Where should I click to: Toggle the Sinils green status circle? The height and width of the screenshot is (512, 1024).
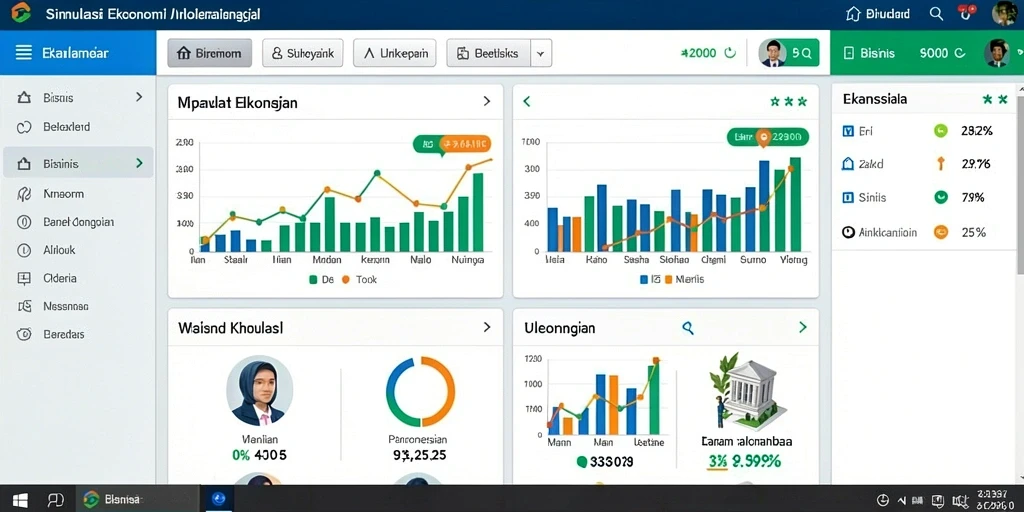(940, 197)
